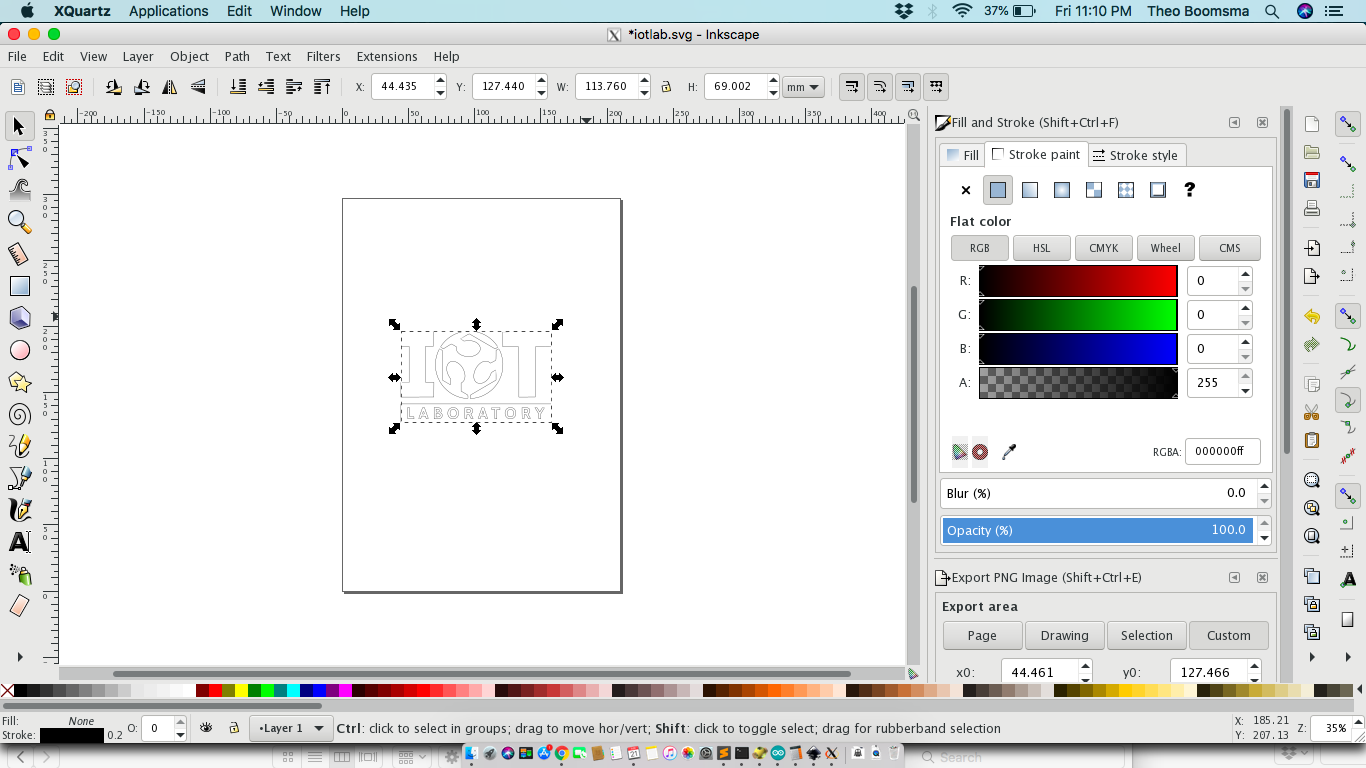
Task: Toggle the width-height ratio lock
Action: pos(665,87)
